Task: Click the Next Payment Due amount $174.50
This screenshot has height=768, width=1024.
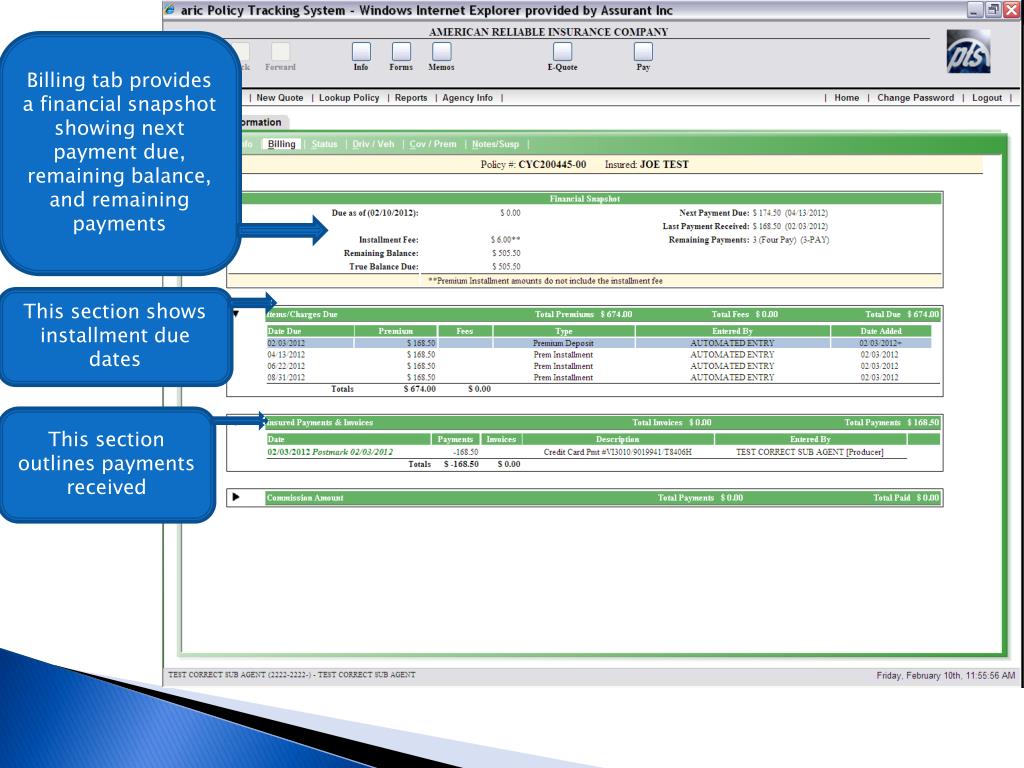Action: [x=767, y=213]
